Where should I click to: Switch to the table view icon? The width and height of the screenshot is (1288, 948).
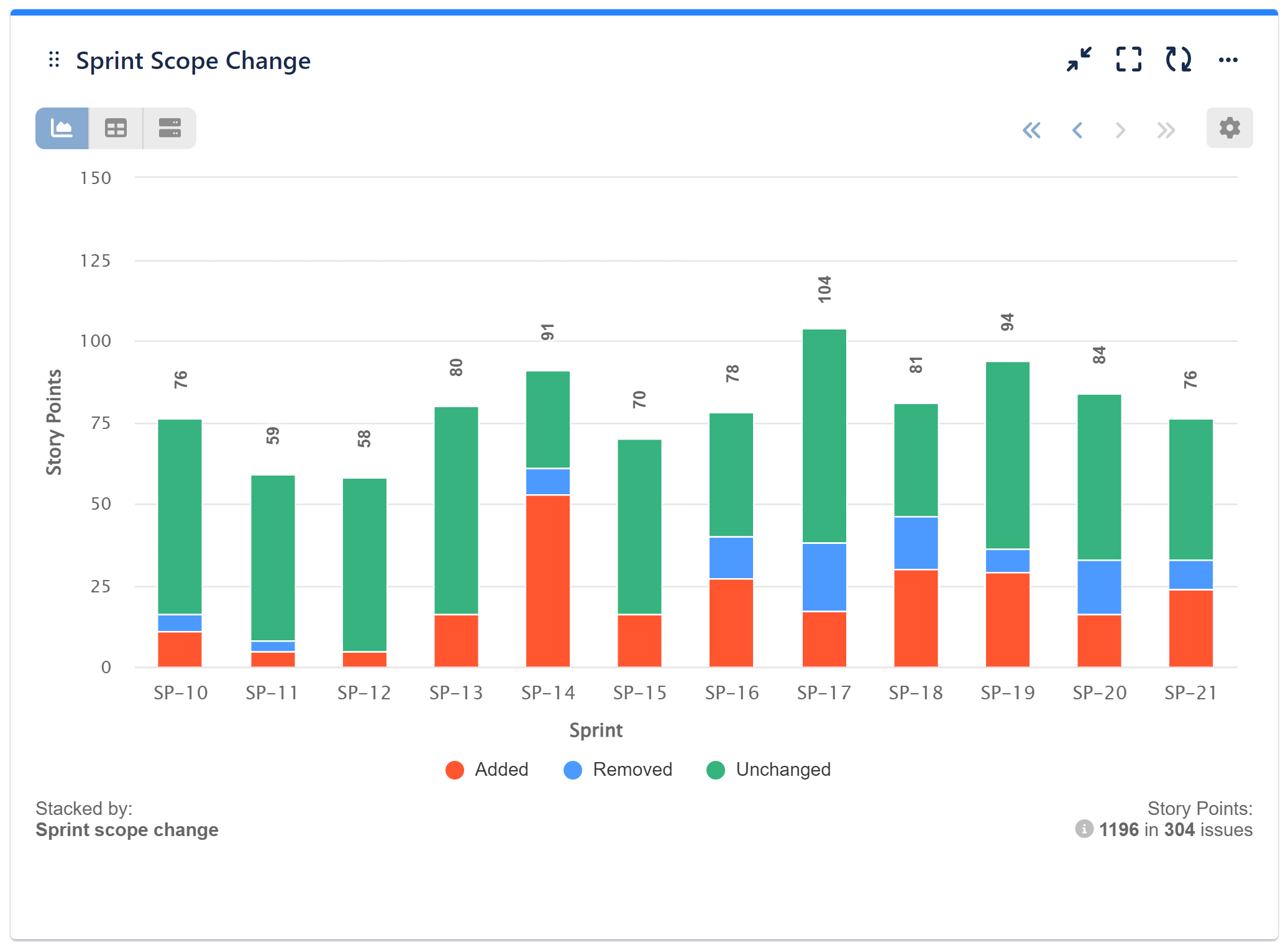[x=116, y=128]
